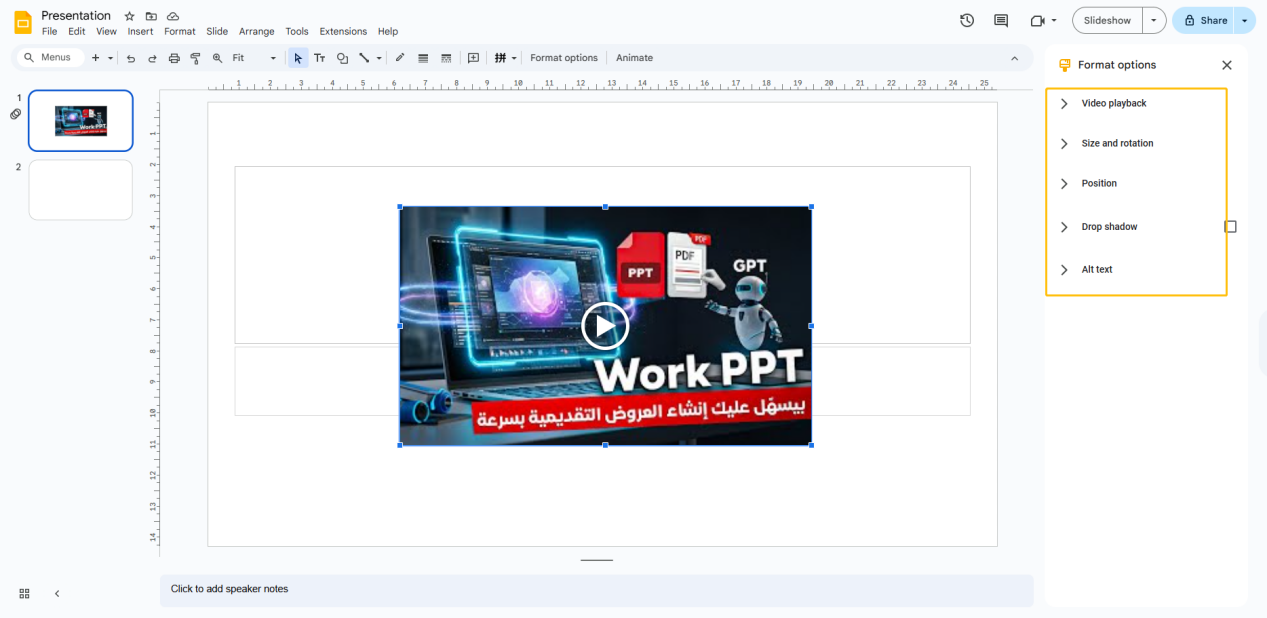Expand the Video playback section
This screenshot has height=618, width=1267.
coord(1113,104)
